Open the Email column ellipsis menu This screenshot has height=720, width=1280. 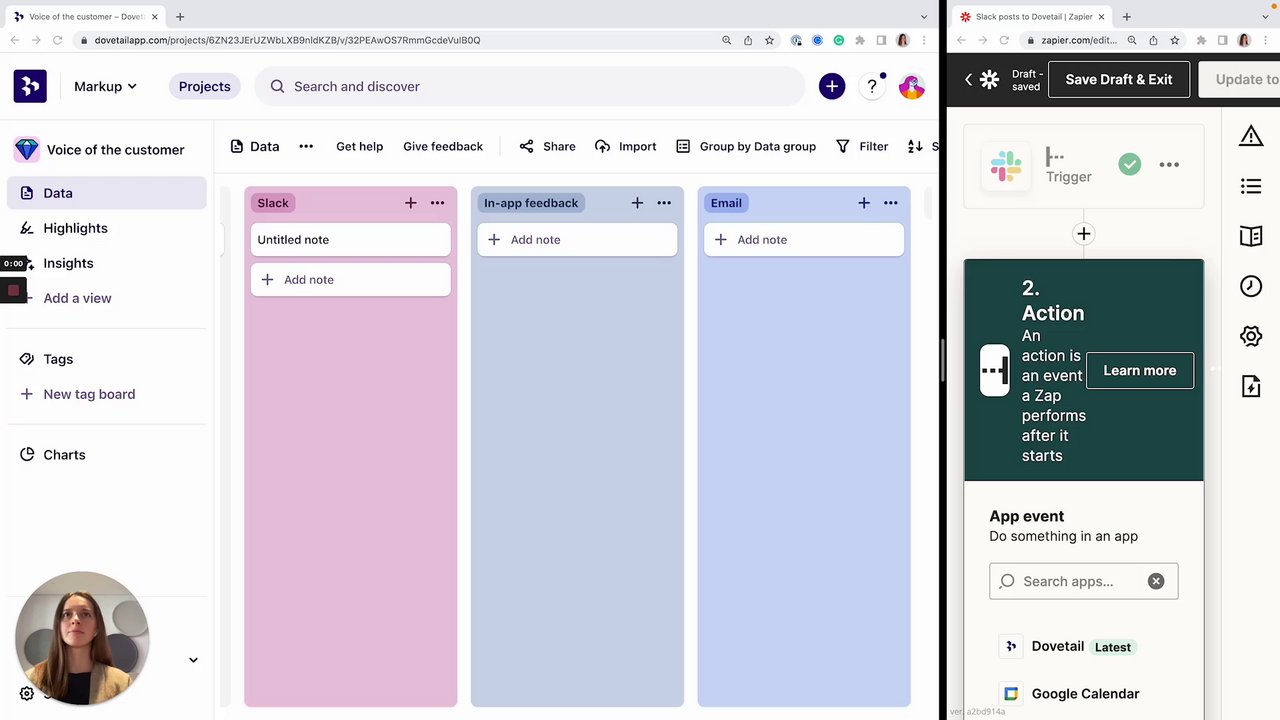(x=891, y=203)
